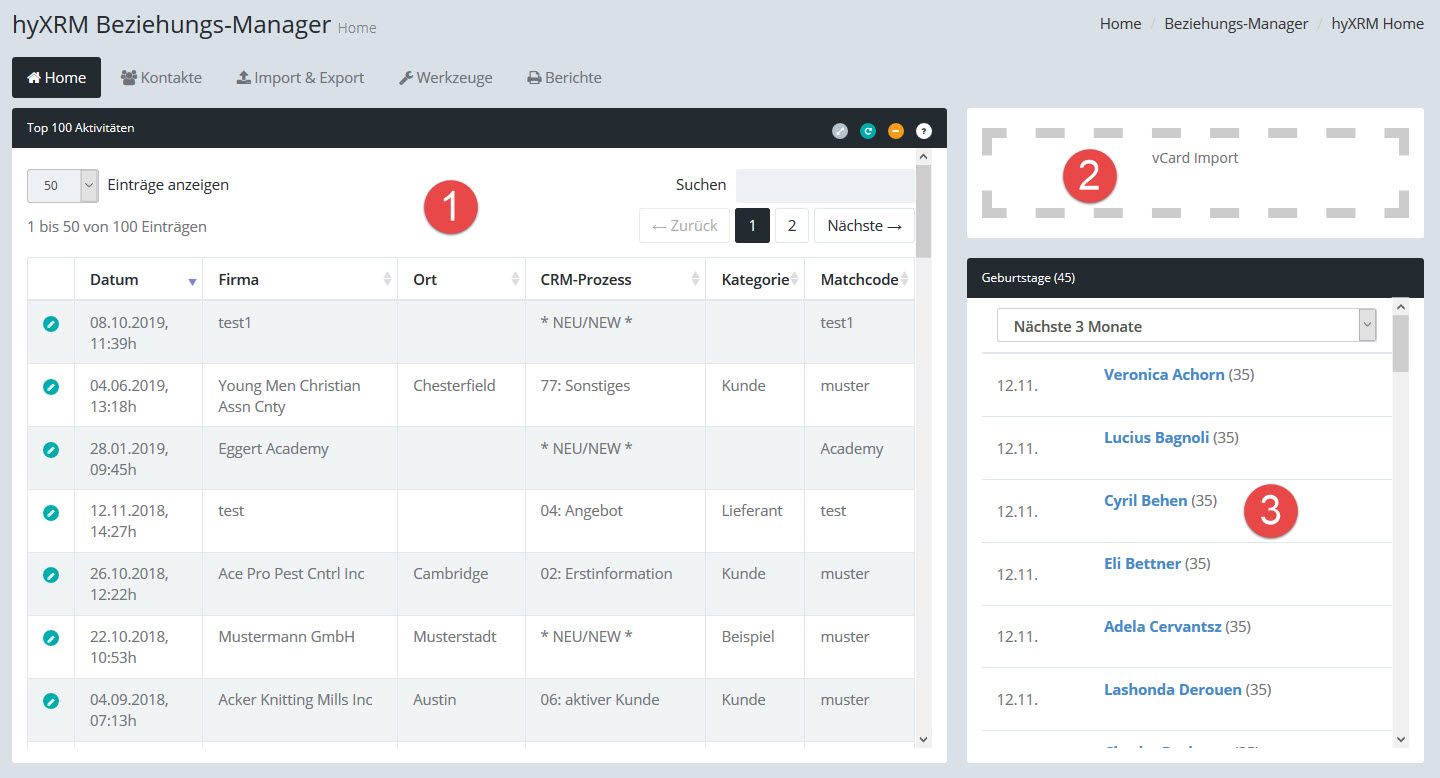
Task: Click the gray expand/fullscreen icon in Top 100 Aktivitäten header
Action: point(840,130)
